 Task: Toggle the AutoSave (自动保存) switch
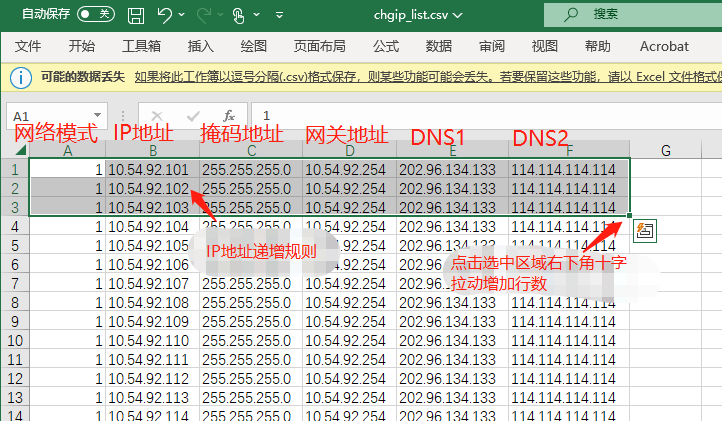96,15
